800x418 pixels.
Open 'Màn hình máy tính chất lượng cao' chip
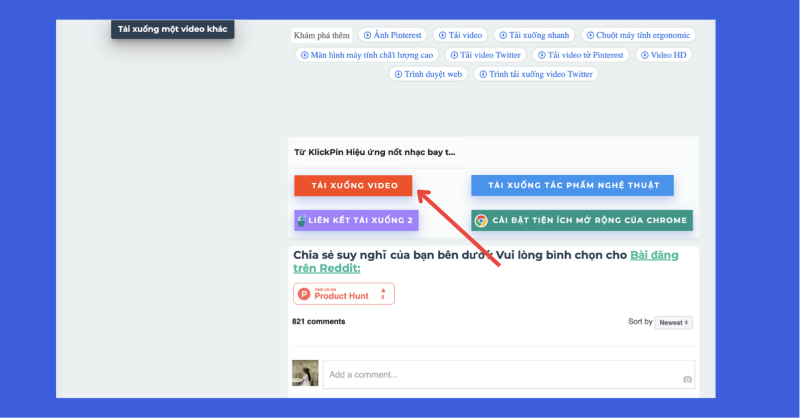click(x=367, y=55)
